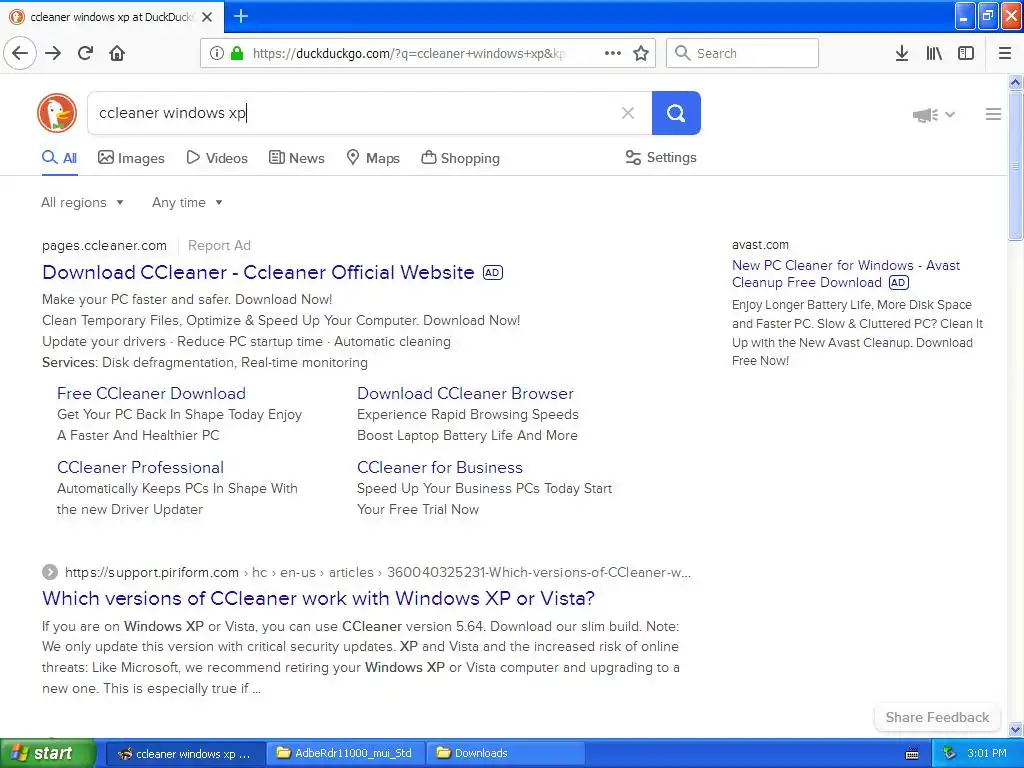Open search Settings dropdown
The width and height of the screenshot is (1024, 768).
coord(661,157)
